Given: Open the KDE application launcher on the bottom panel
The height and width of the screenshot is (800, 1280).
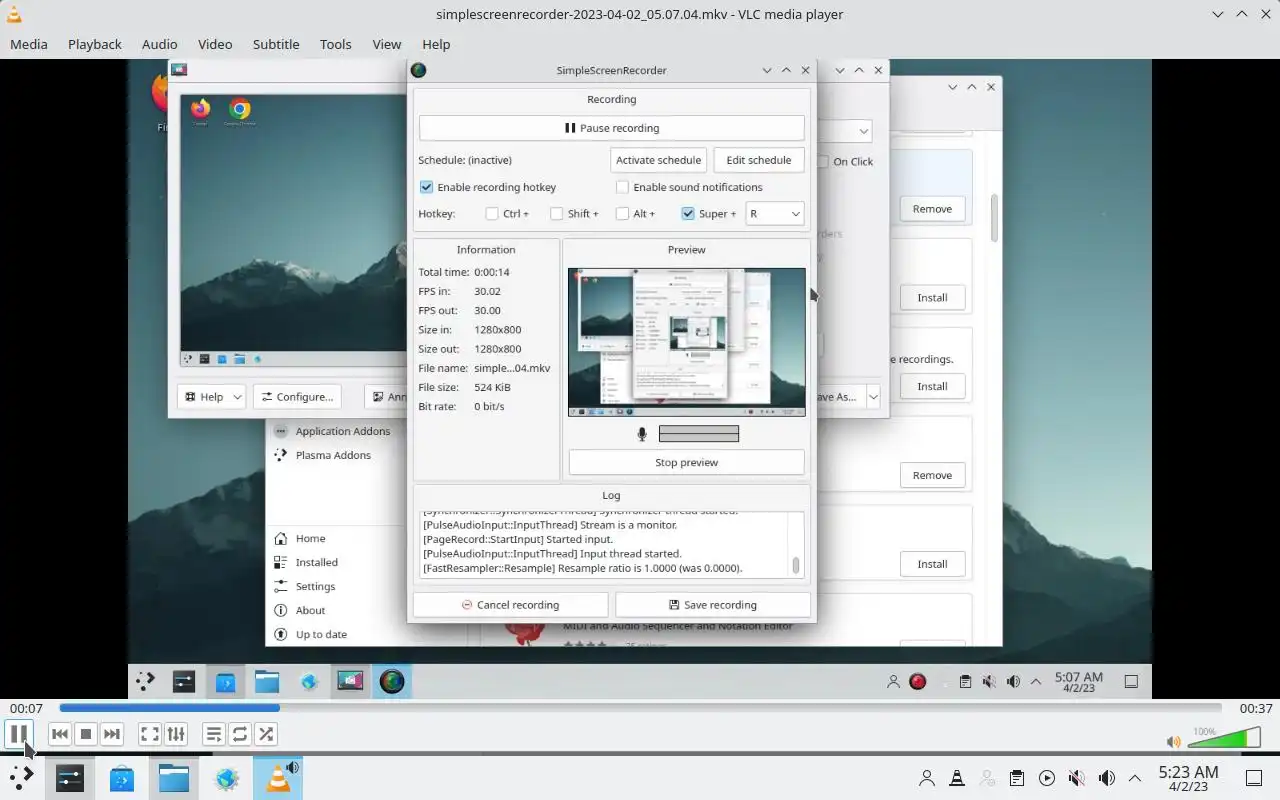Looking at the screenshot, I should pos(21,777).
